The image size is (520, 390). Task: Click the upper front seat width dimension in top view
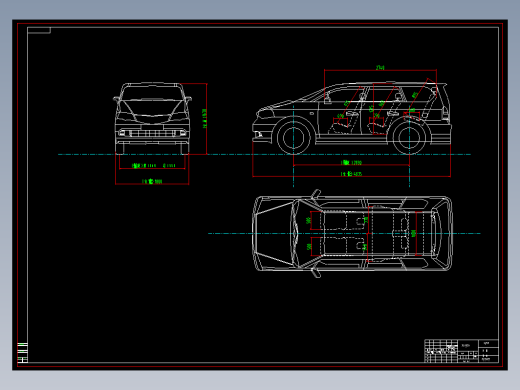[x=308, y=220]
